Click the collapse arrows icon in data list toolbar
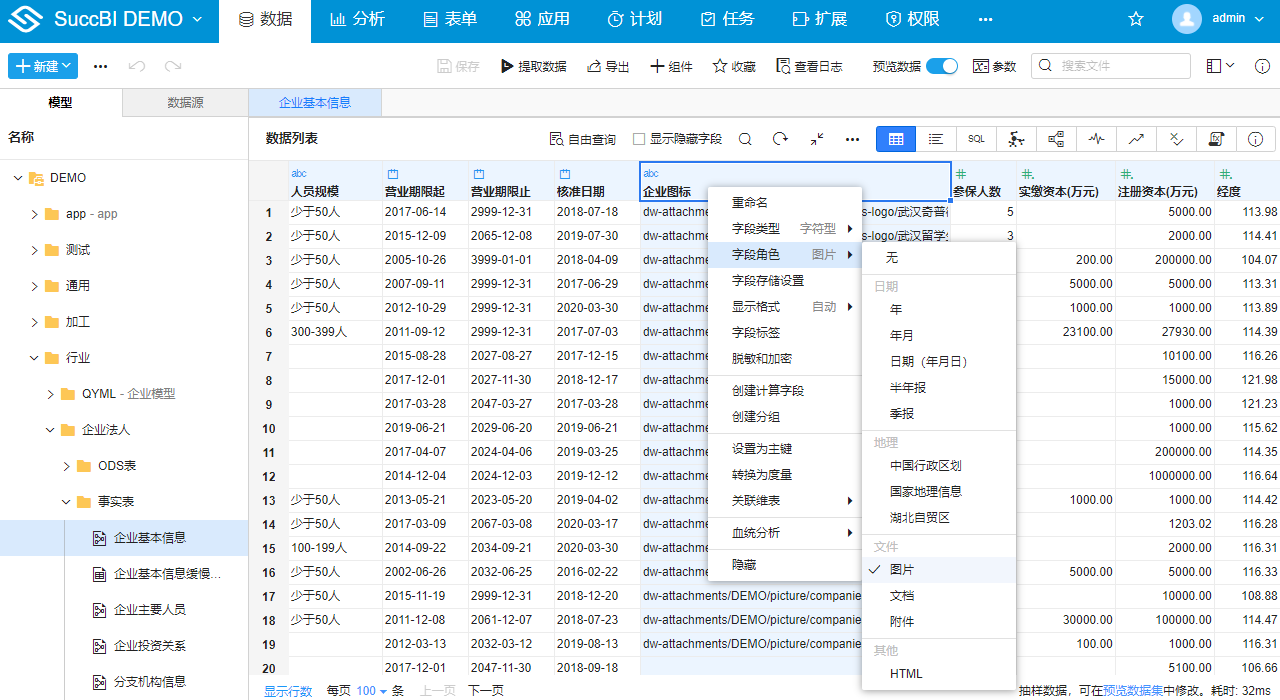Image resolution: width=1280 pixels, height=700 pixels. (x=817, y=139)
